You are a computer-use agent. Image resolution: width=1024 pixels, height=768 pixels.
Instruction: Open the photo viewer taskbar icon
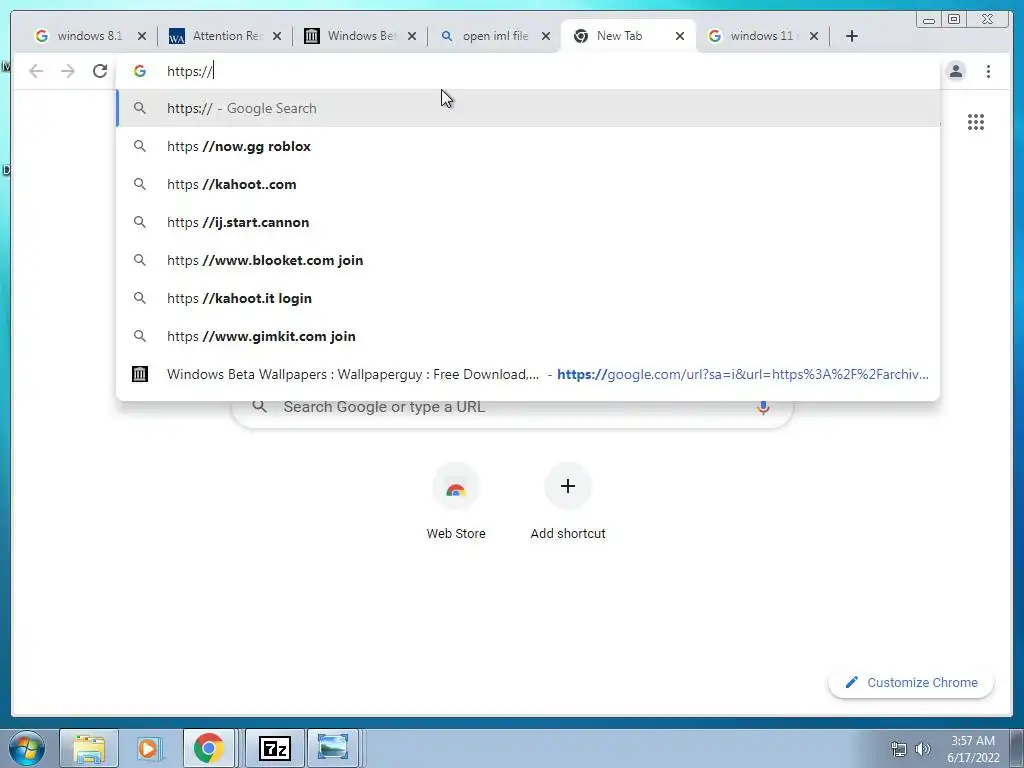coord(333,748)
